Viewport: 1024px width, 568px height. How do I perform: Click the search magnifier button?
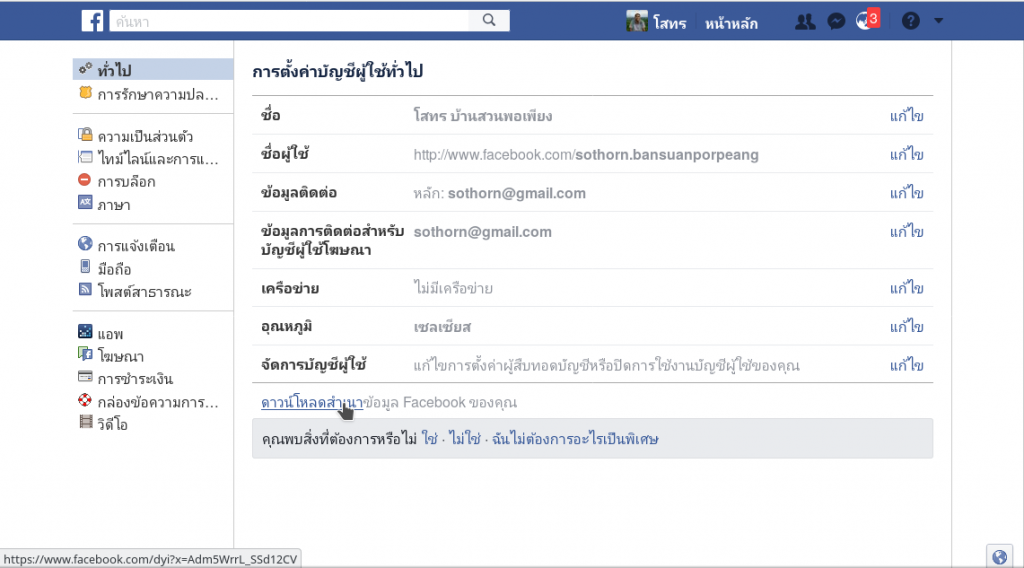tap(489, 21)
